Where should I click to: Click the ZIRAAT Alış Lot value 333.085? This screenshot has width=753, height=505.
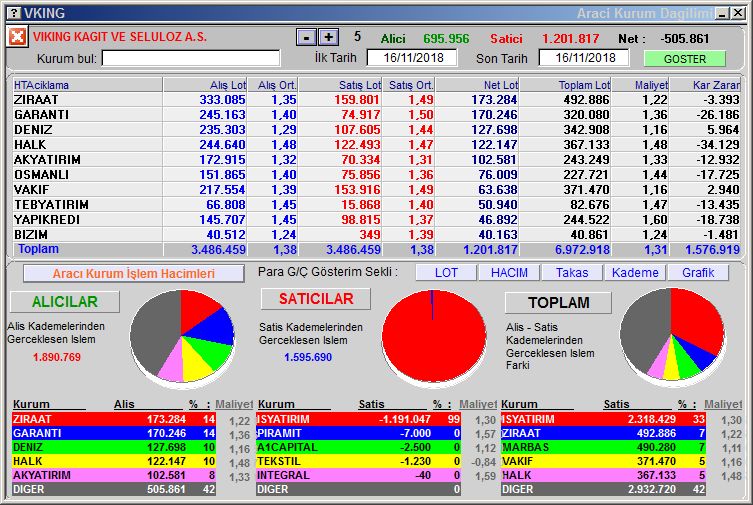(222, 99)
